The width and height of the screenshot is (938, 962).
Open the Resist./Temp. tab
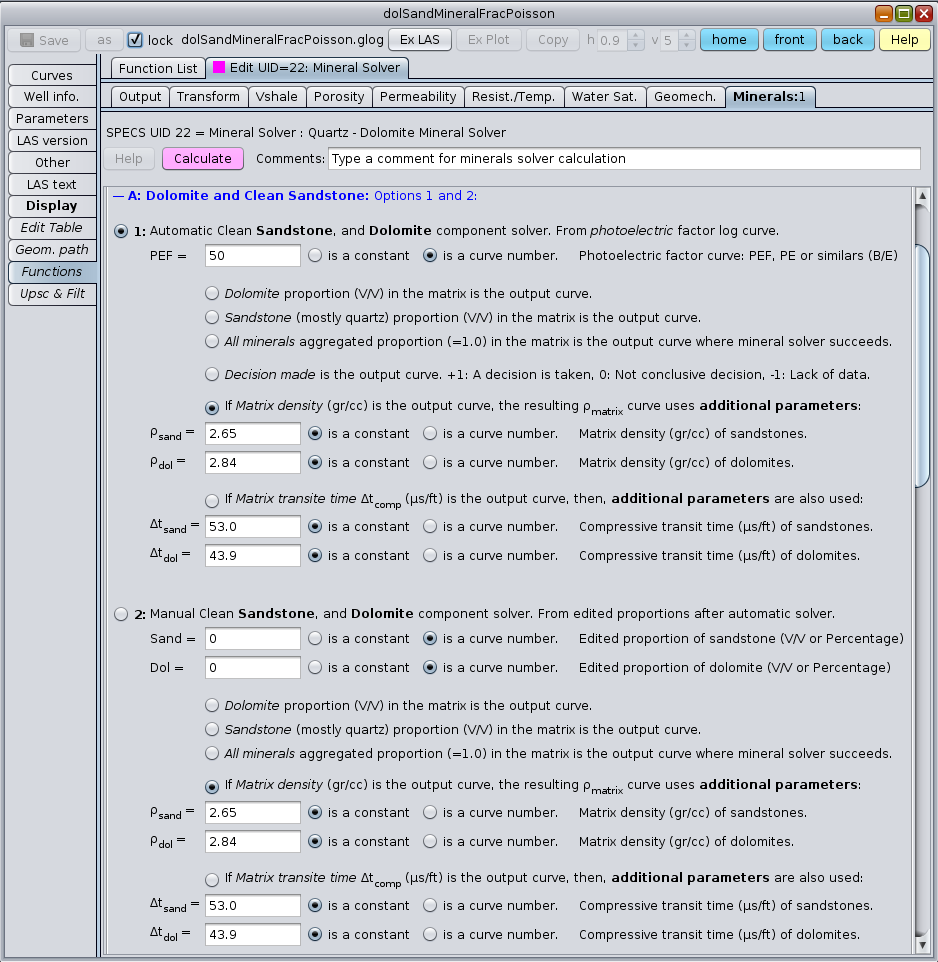(x=513, y=97)
